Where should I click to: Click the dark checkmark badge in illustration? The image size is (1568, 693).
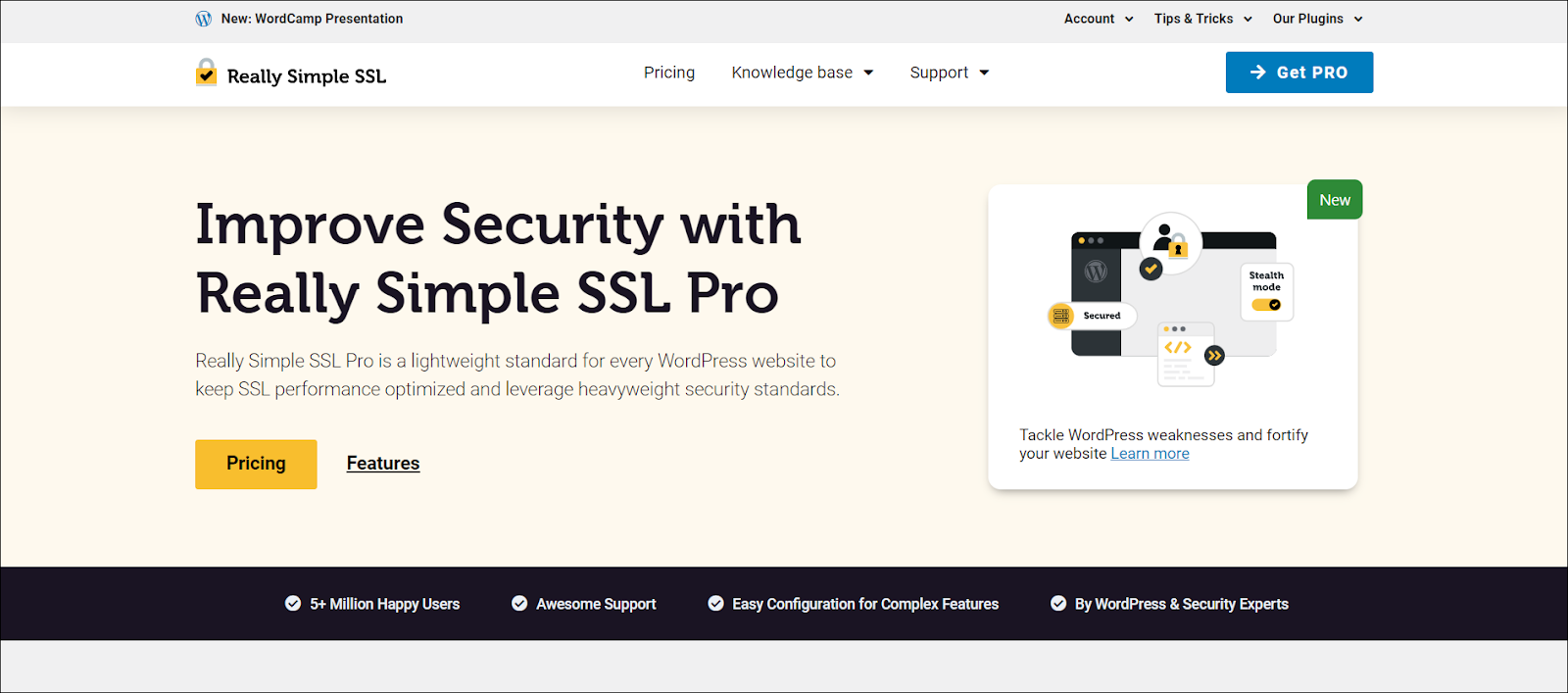[1151, 269]
